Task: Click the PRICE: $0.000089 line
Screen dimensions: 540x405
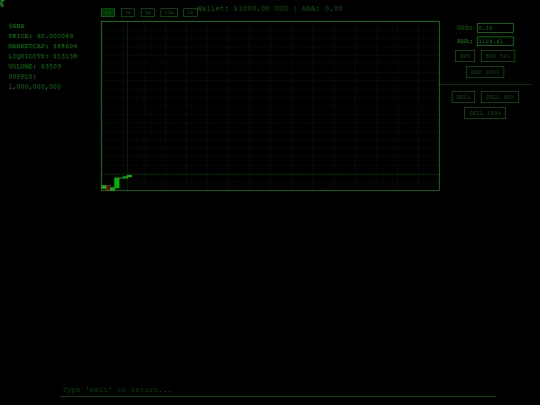Action: click(41, 36)
